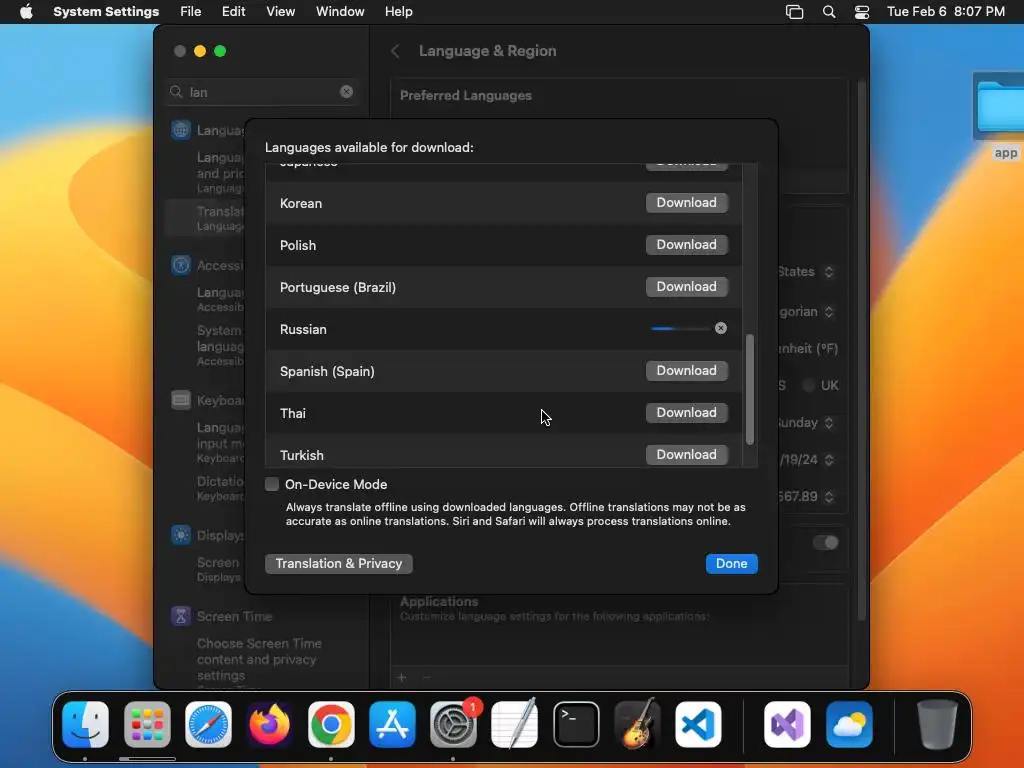Launch Firefox from the Dock
The image size is (1024, 768).
point(270,724)
